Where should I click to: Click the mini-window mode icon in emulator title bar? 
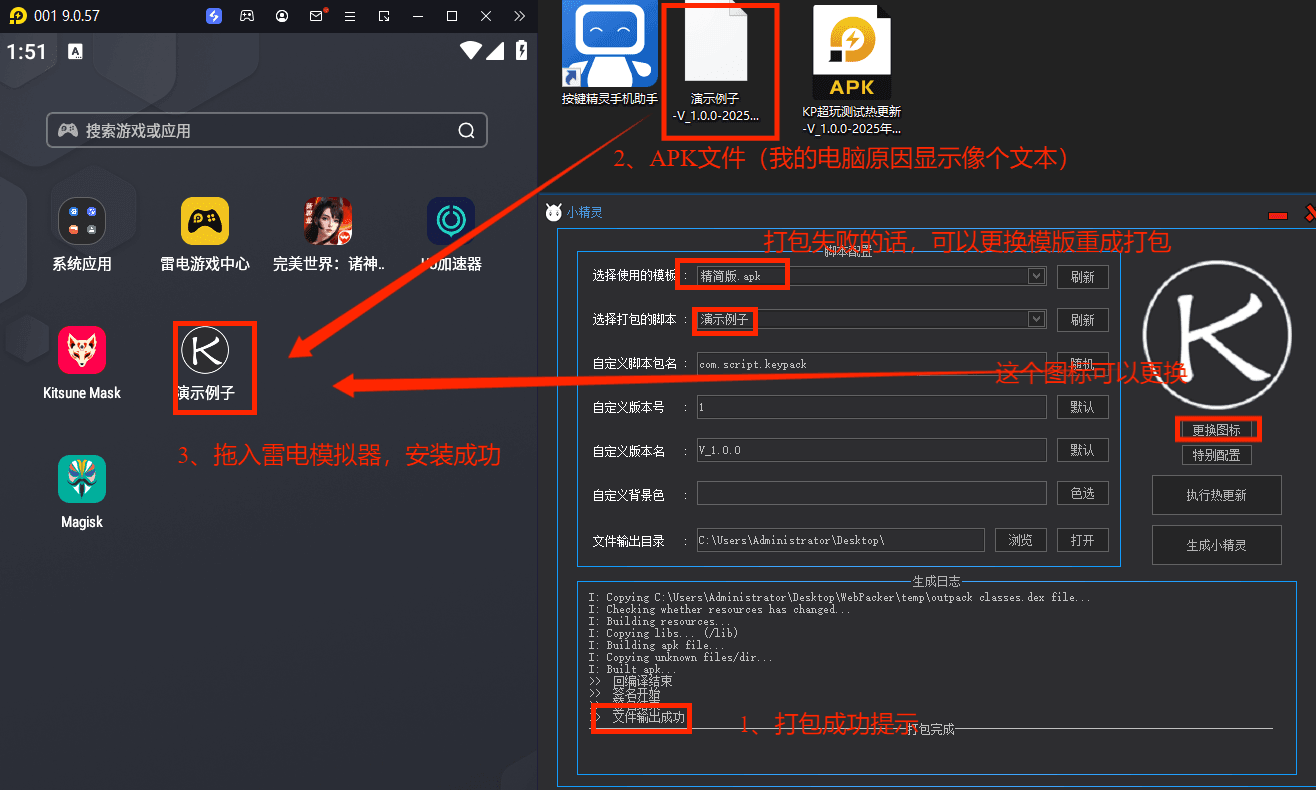[x=384, y=16]
